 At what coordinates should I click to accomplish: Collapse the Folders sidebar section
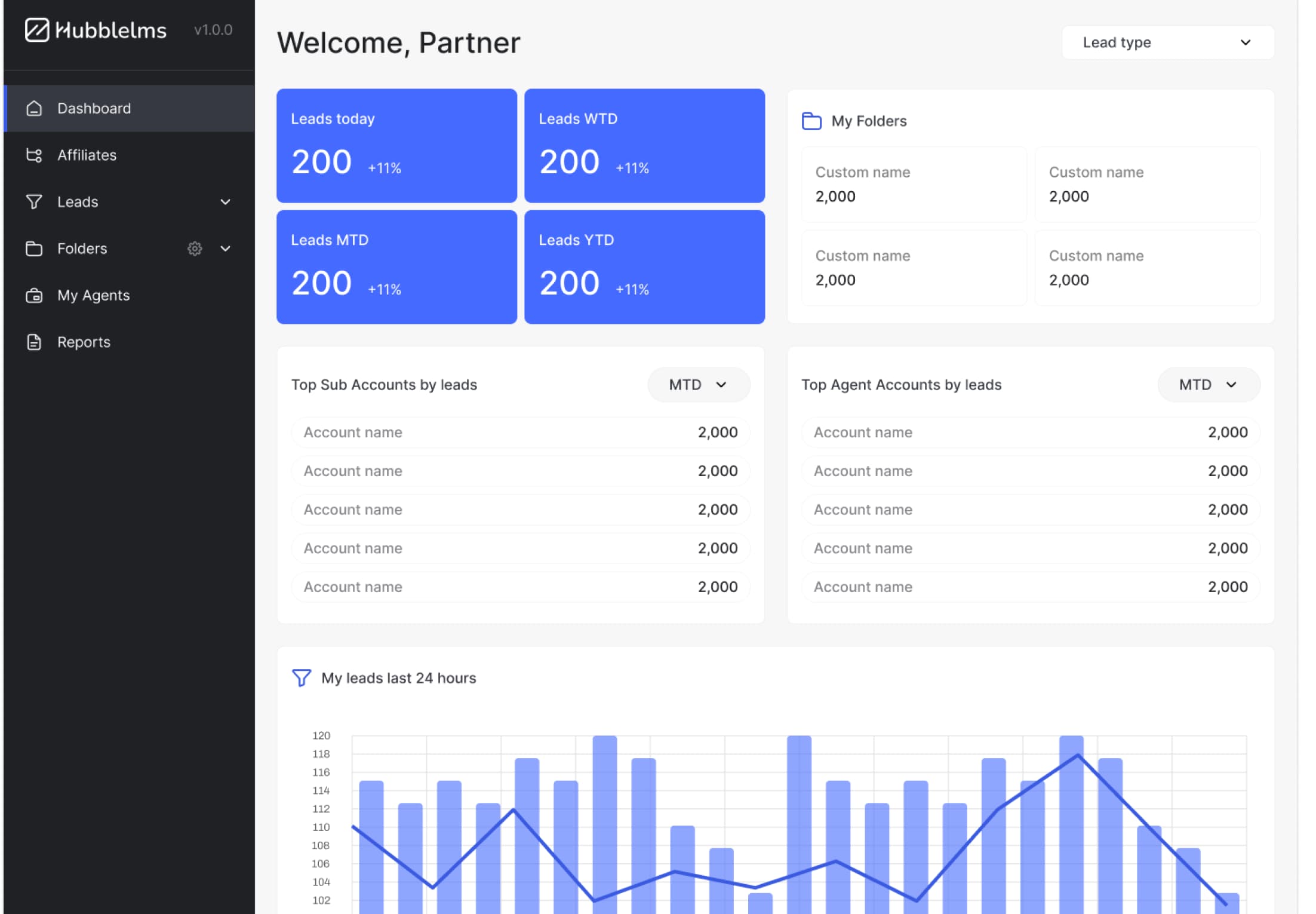225,249
